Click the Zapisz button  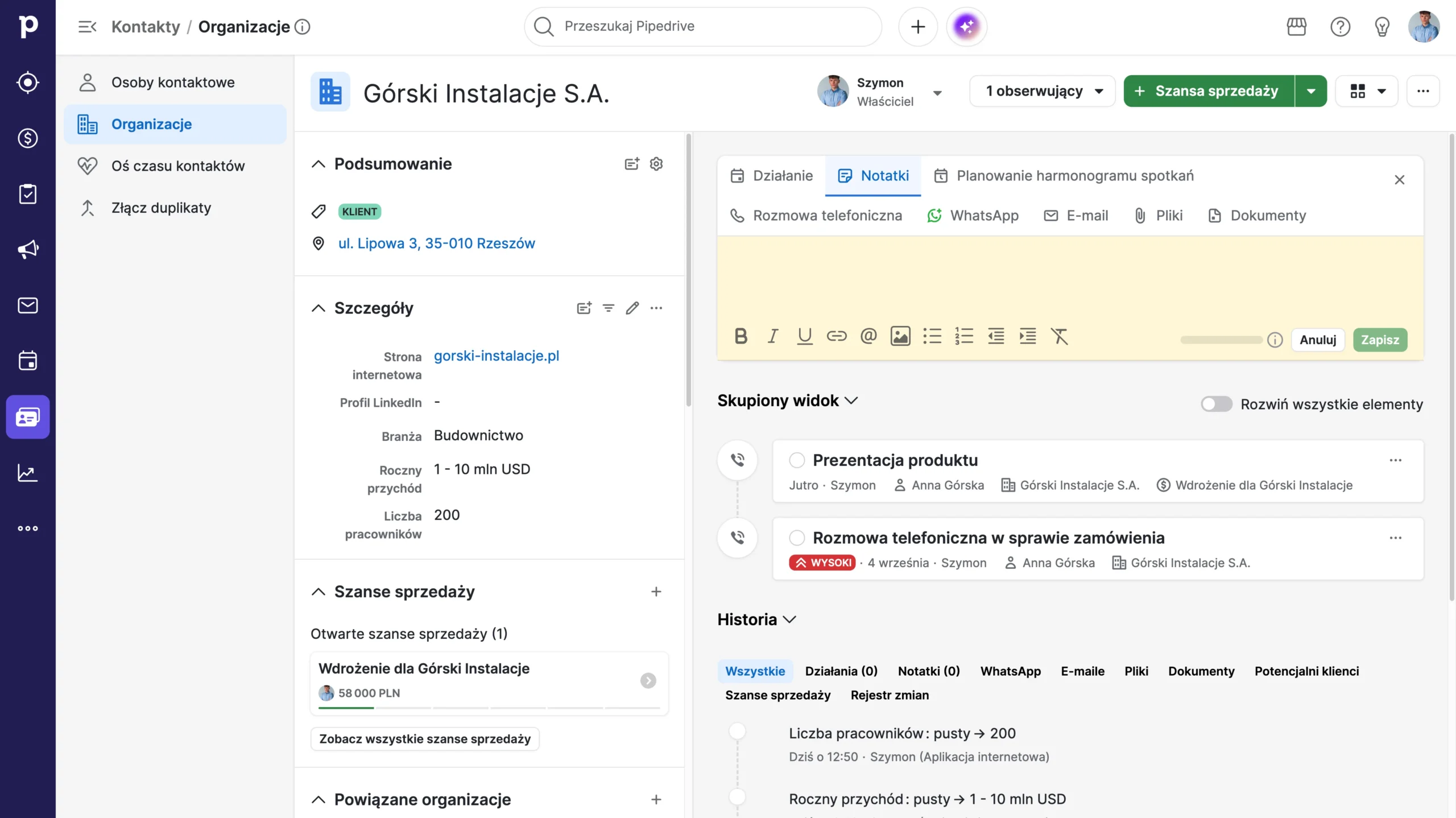tap(1380, 340)
